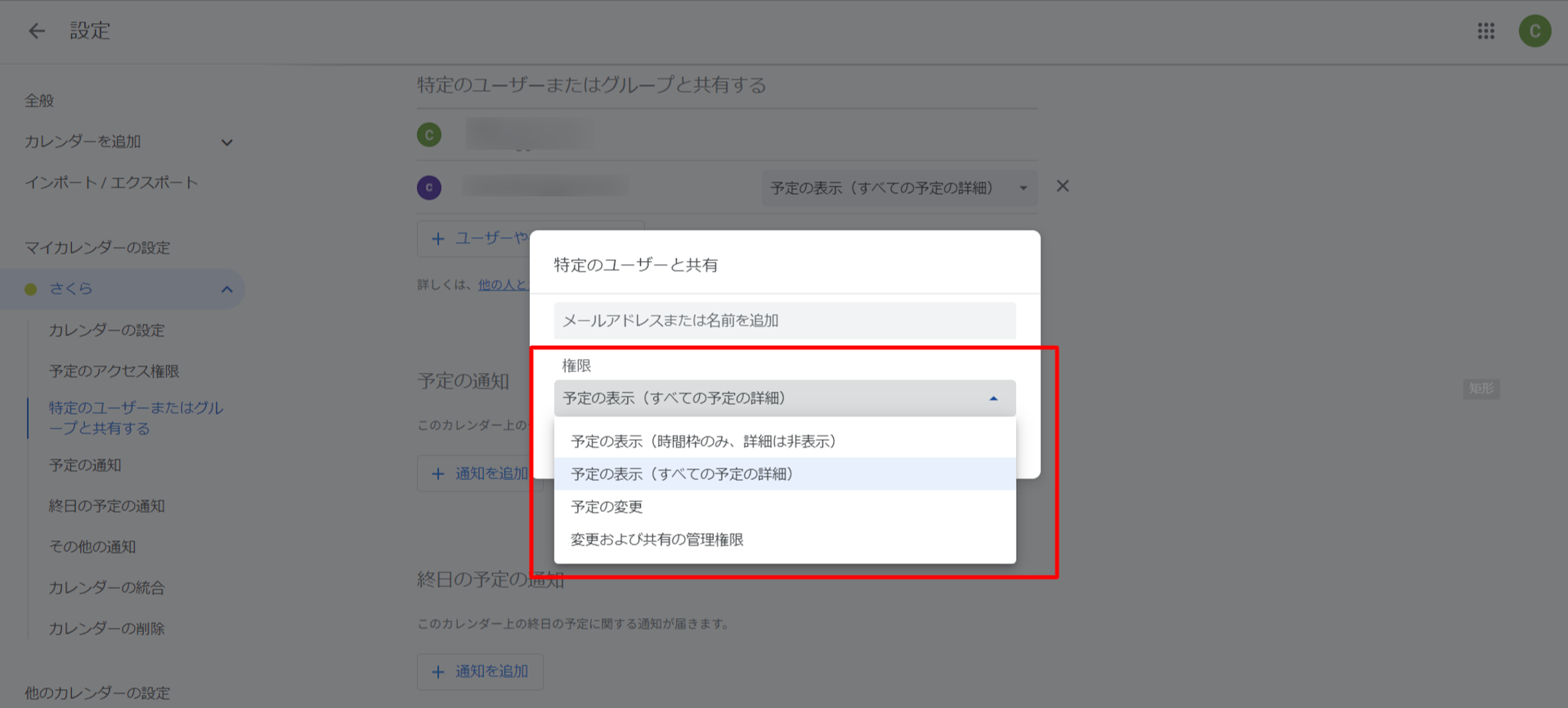Remove shared user with the X icon

click(1062, 186)
